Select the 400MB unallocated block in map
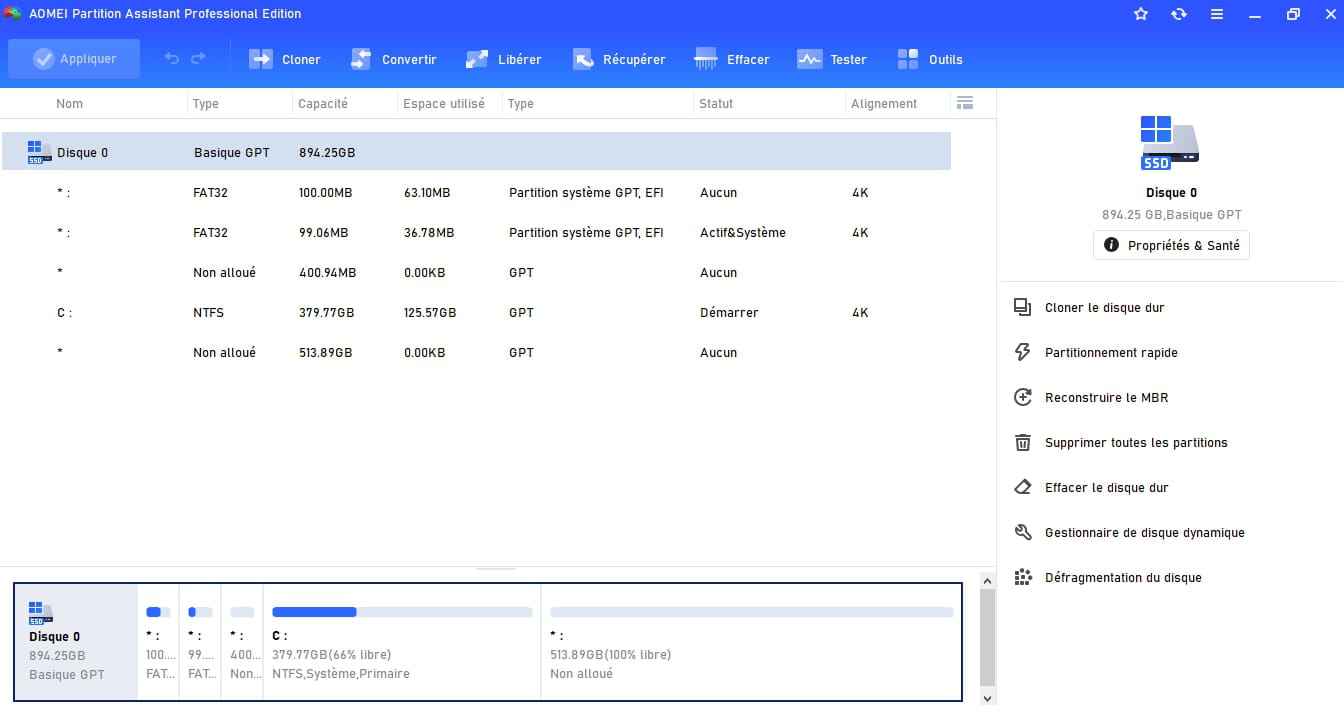1344x705 pixels. [242, 641]
